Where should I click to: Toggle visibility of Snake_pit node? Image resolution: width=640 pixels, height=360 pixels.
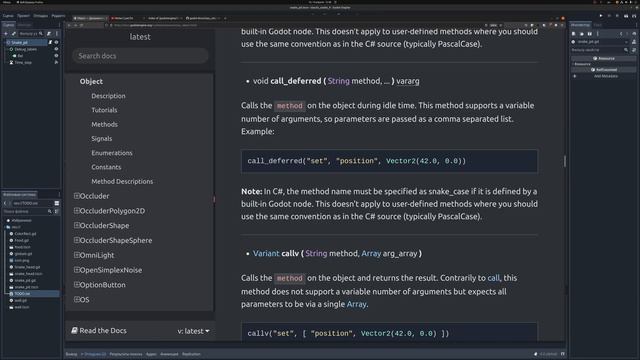(56, 42)
